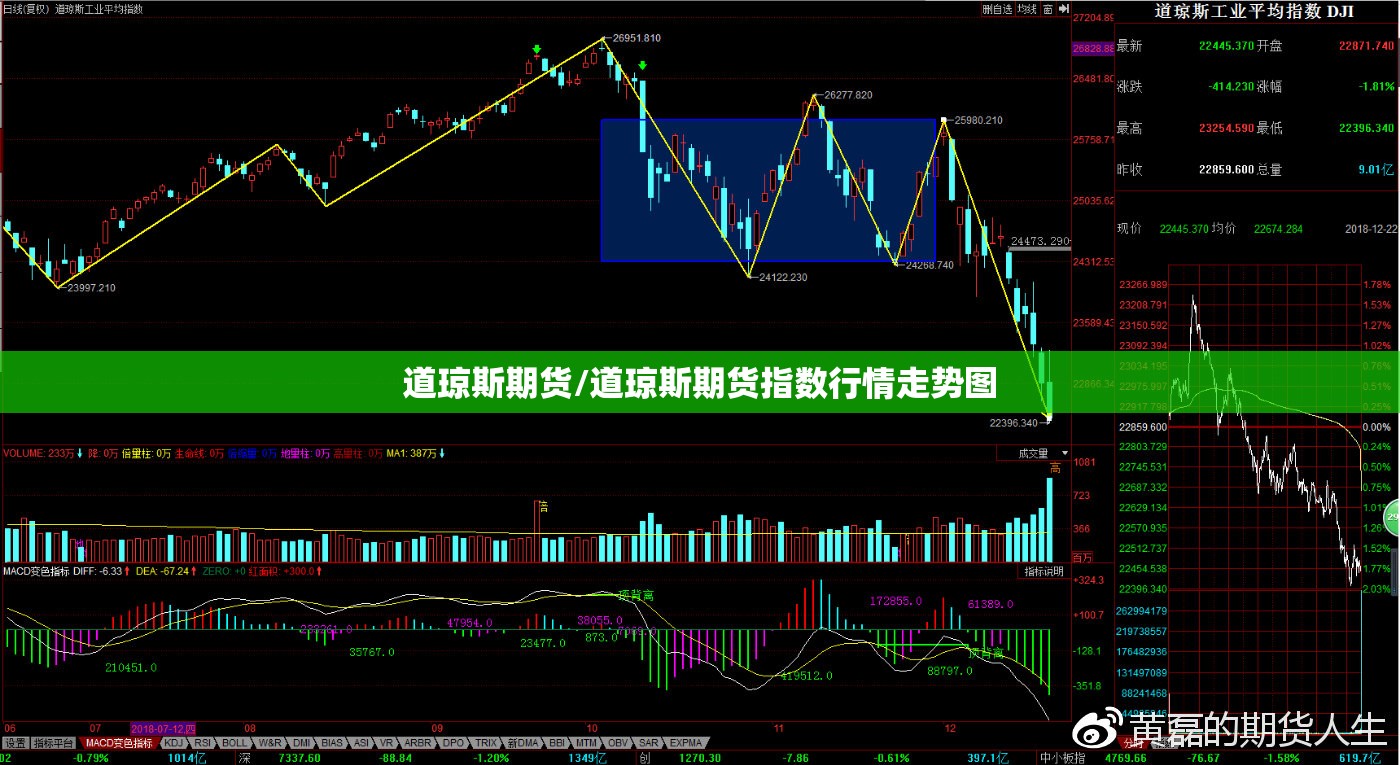1400x765 pixels.
Task: Click the 22445.370 latest price value
Action: click(1226, 45)
